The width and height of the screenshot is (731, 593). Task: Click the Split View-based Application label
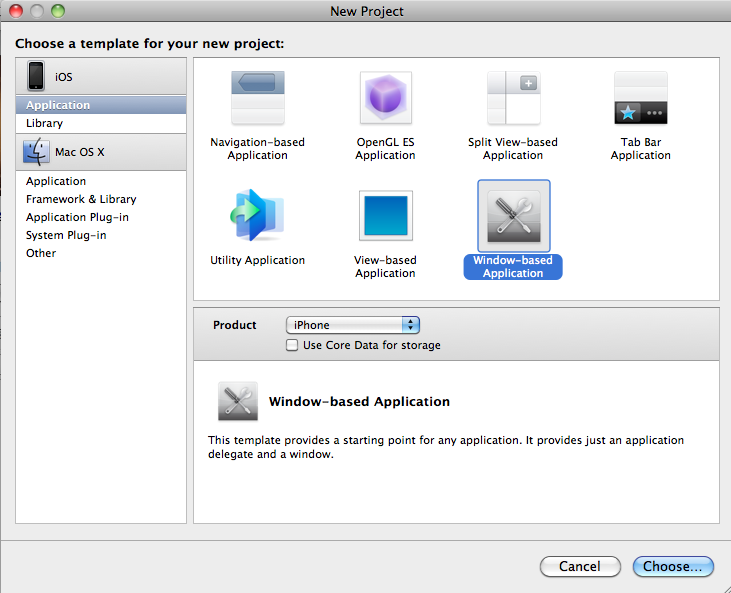[x=513, y=149]
